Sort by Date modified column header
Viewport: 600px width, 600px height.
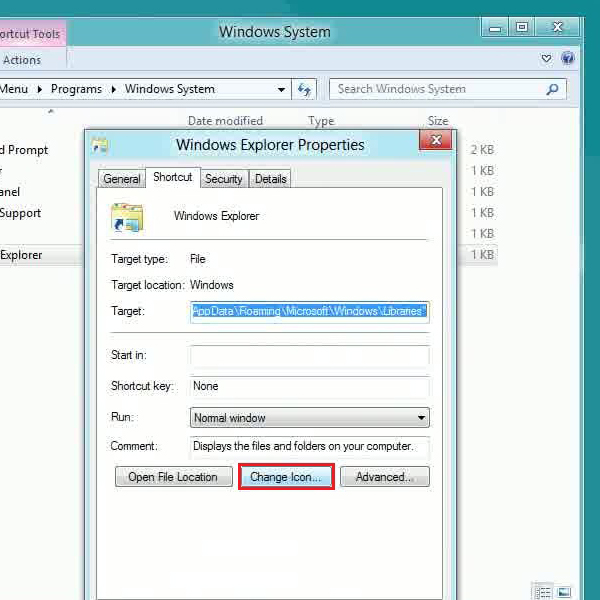pos(225,121)
